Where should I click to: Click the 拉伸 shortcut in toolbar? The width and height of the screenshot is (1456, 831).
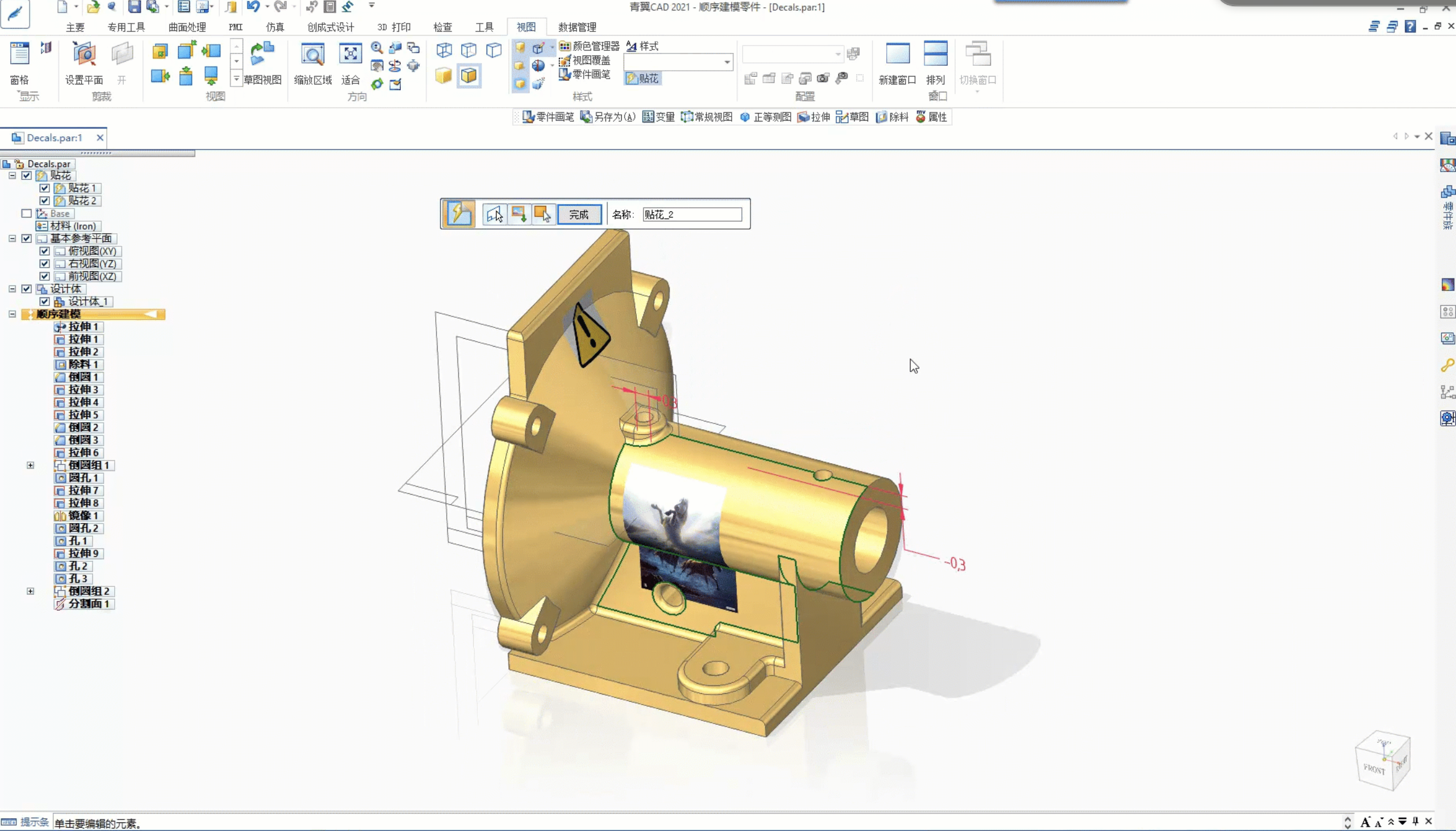click(814, 117)
